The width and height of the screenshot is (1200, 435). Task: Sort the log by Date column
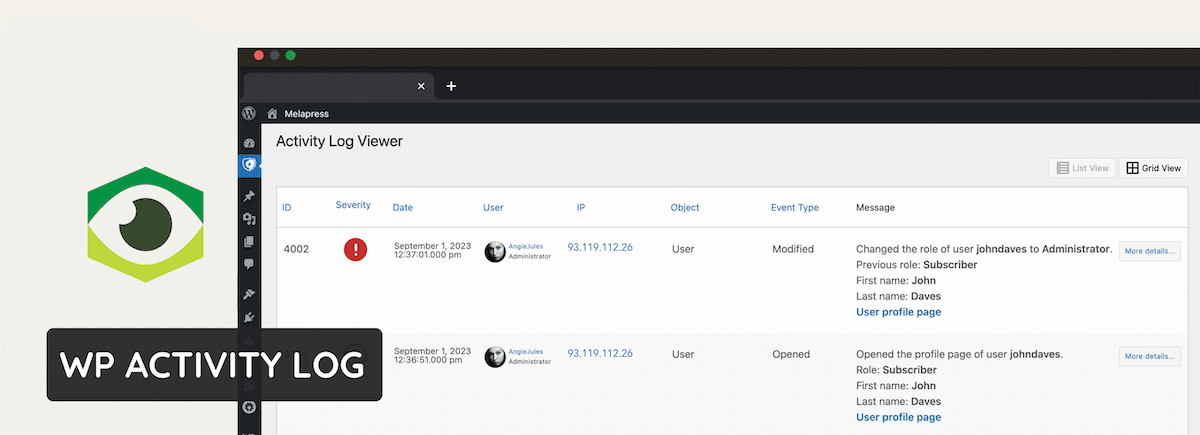pyautogui.click(x=403, y=208)
